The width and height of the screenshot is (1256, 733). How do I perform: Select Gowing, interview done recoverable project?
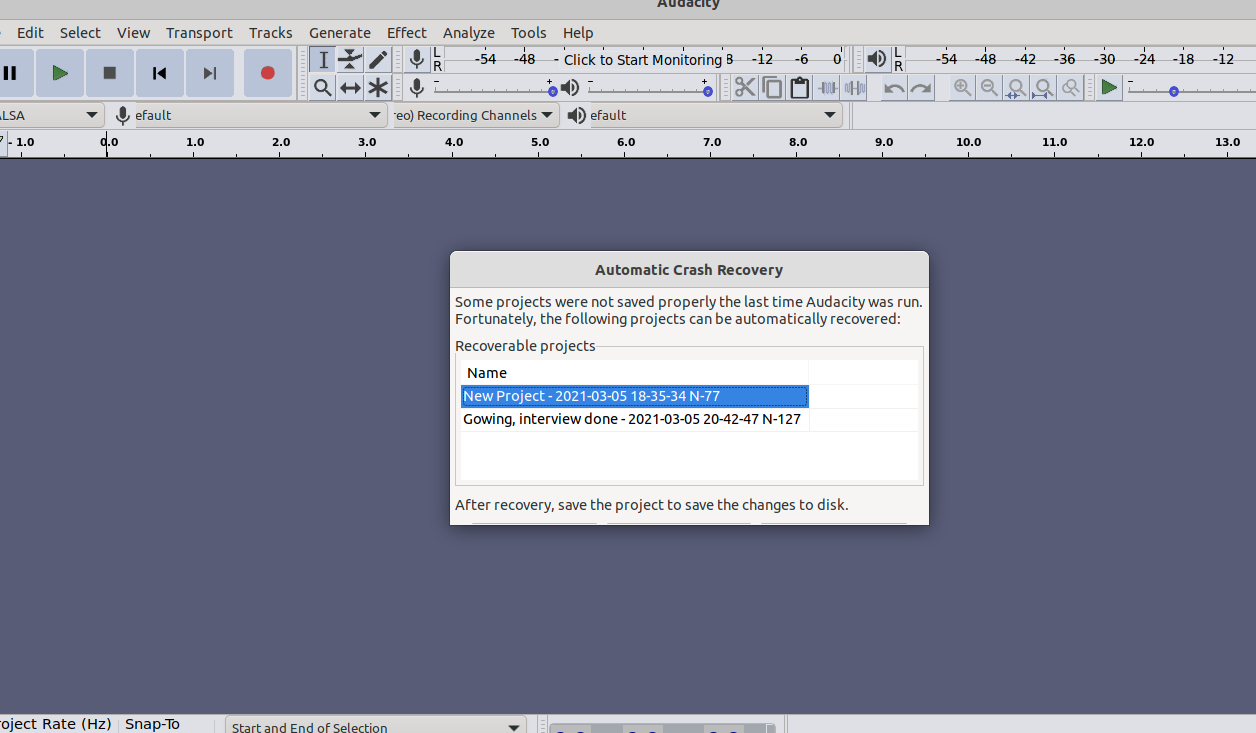(634, 420)
